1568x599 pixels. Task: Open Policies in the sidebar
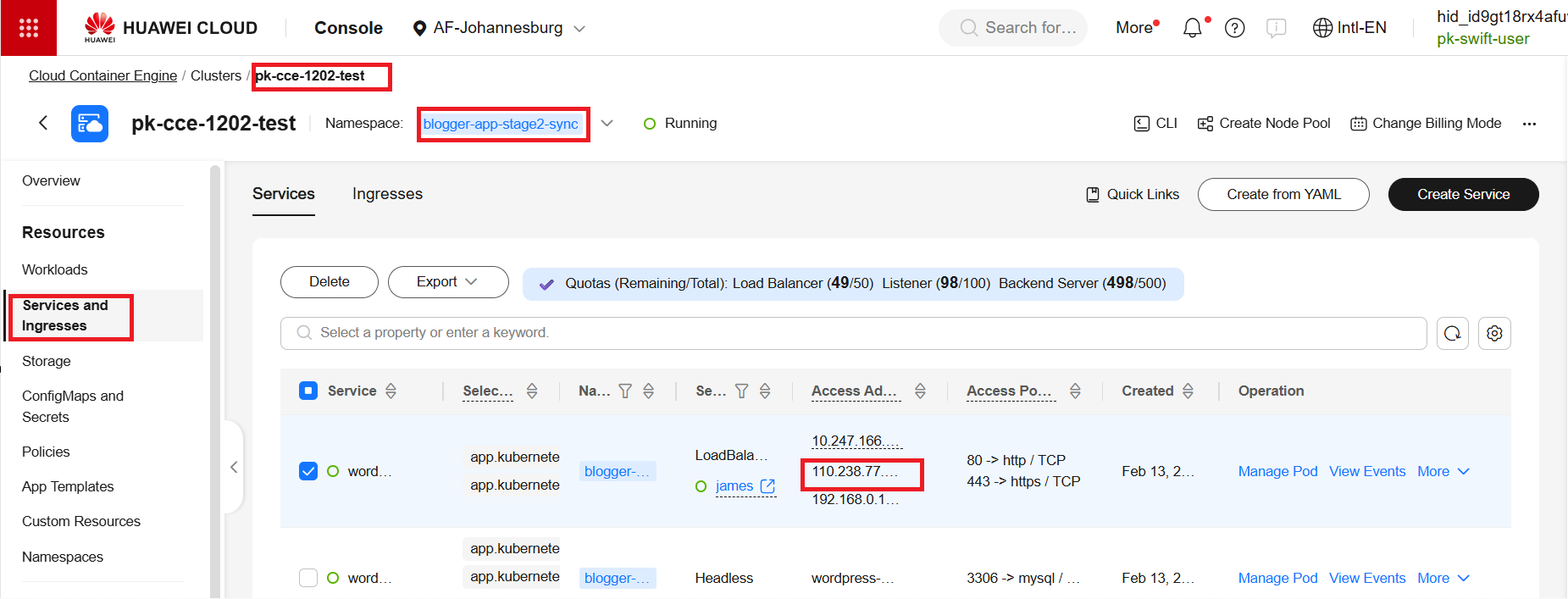tap(46, 452)
